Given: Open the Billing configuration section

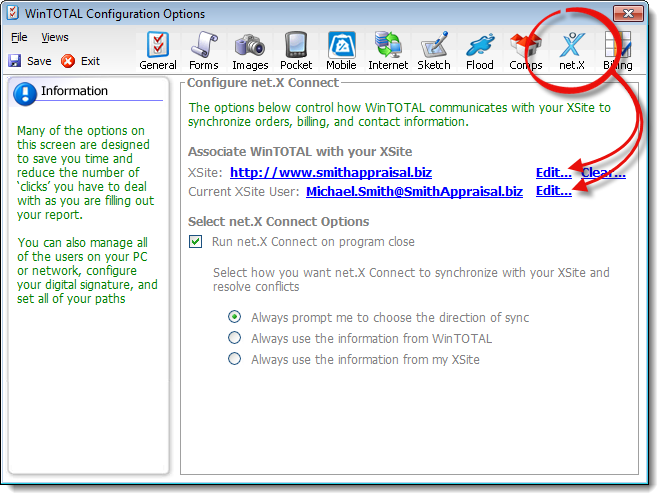Looking at the screenshot, I should (x=617, y=51).
